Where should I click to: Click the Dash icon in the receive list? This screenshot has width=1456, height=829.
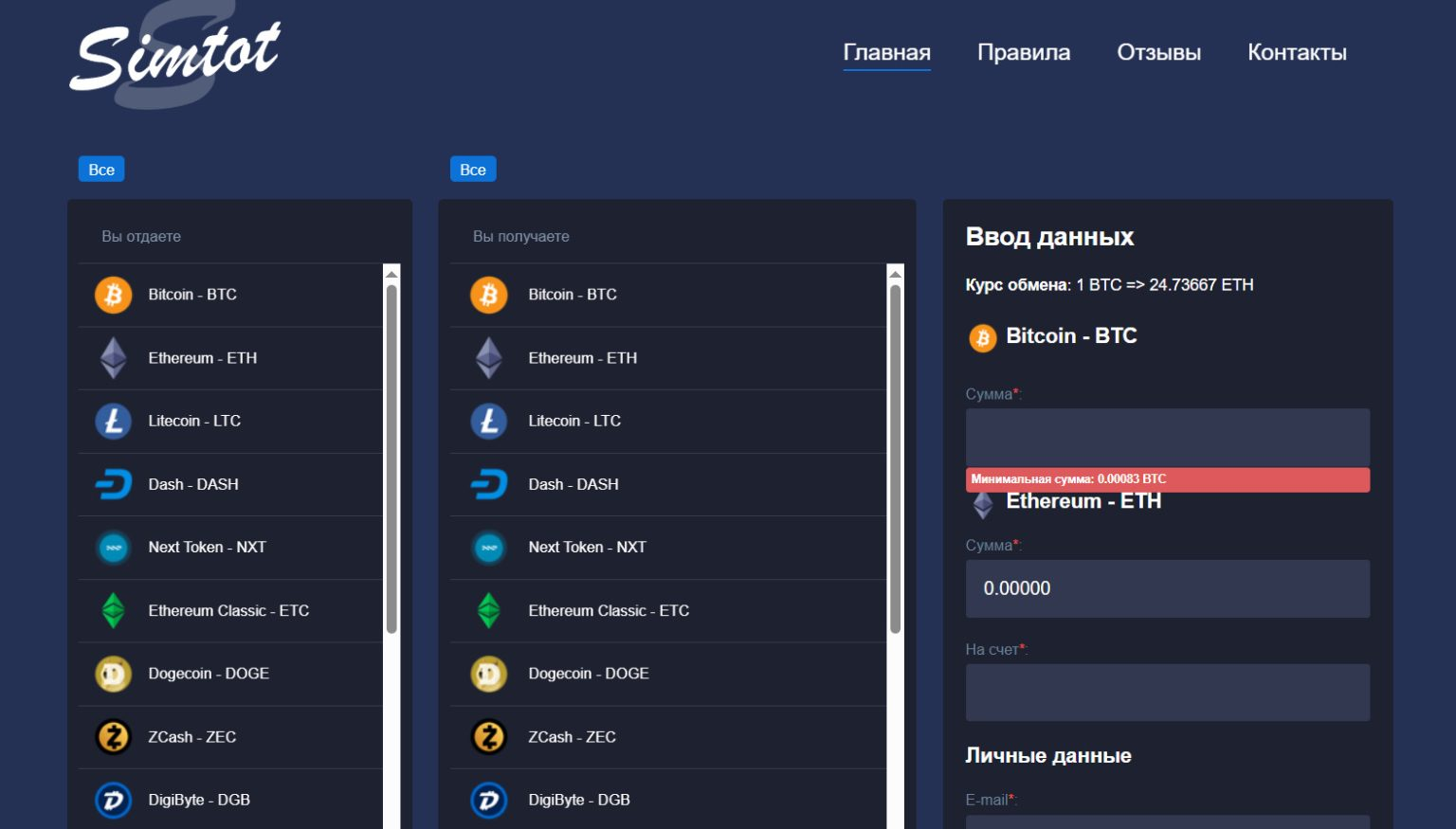[x=489, y=484]
